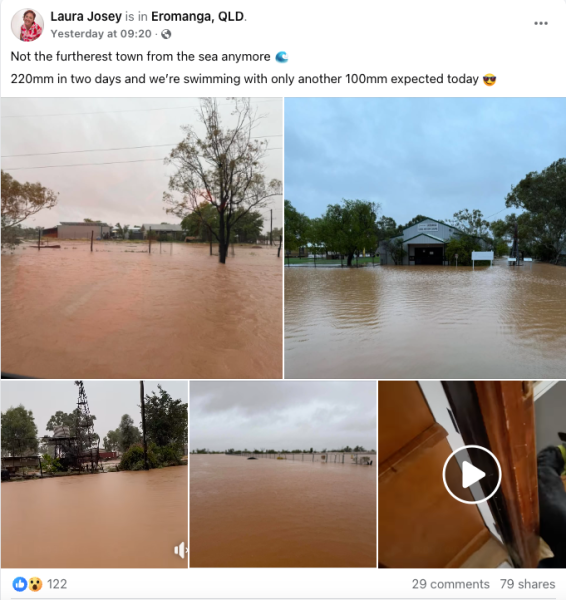
Task: Open the flooded green-roofed hall photo
Action: [x=425, y=238]
